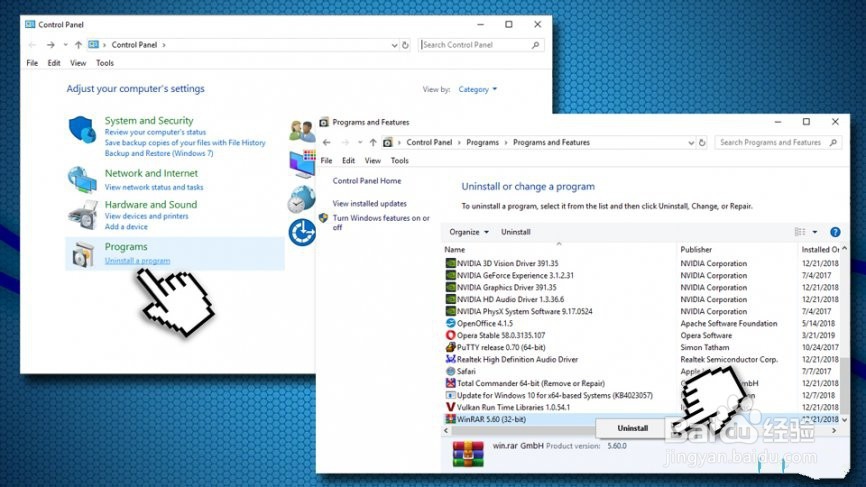Open File menu in Programs and Features
The height and width of the screenshot is (487, 866).
[326, 161]
